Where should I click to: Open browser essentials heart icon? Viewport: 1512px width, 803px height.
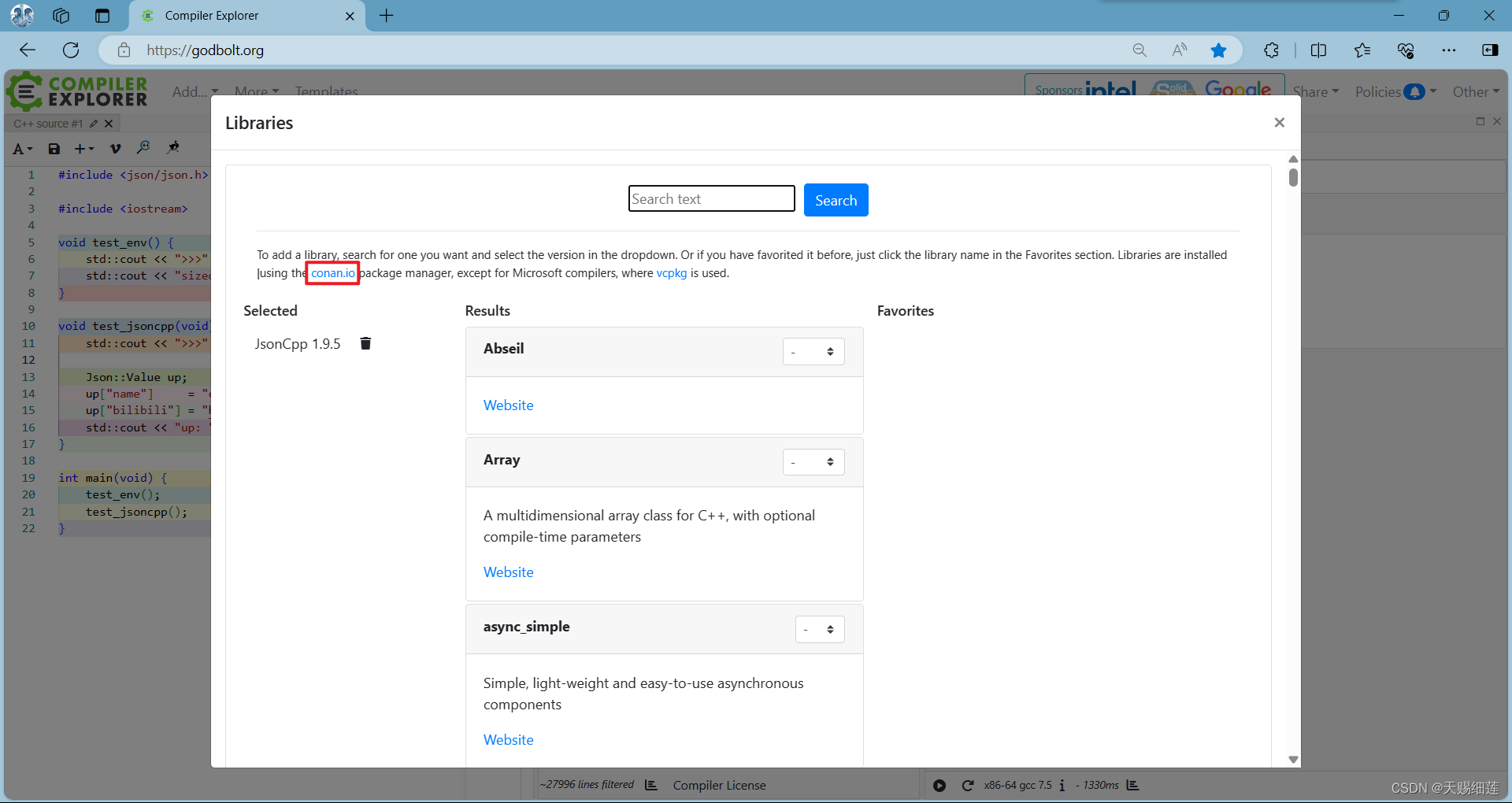pyautogui.click(x=1406, y=50)
